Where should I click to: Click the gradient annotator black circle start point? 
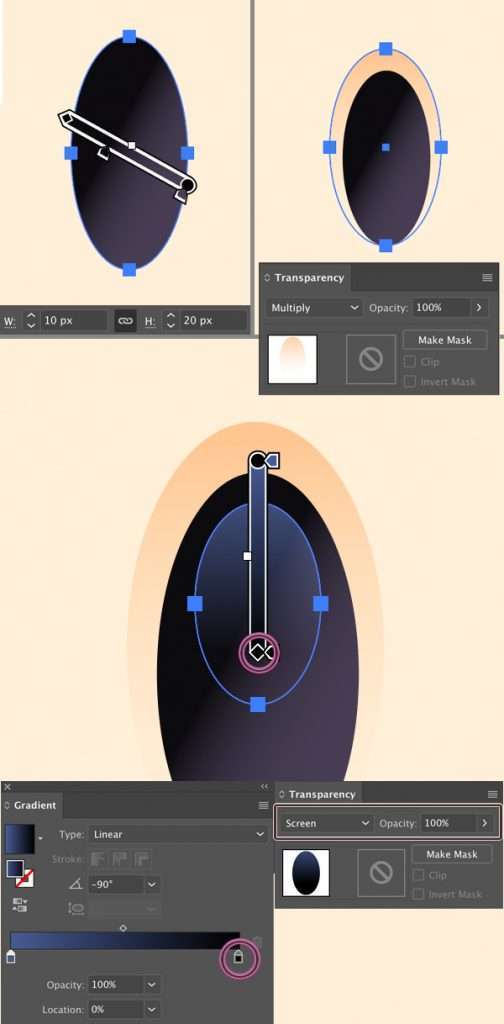[x=257, y=461]
